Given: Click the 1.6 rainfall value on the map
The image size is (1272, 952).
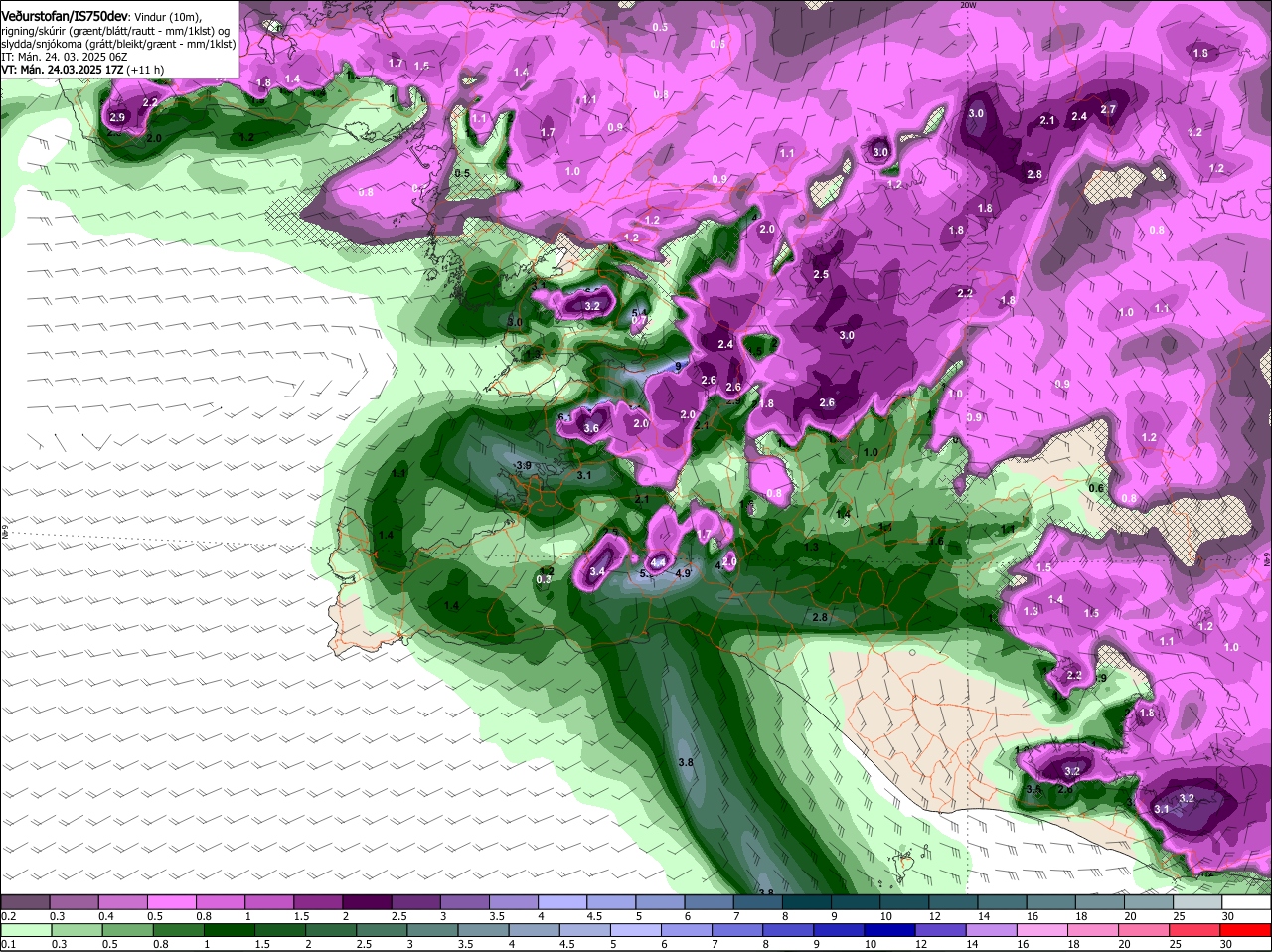Looking at the screenshot, I should click(x=936, y=541).
